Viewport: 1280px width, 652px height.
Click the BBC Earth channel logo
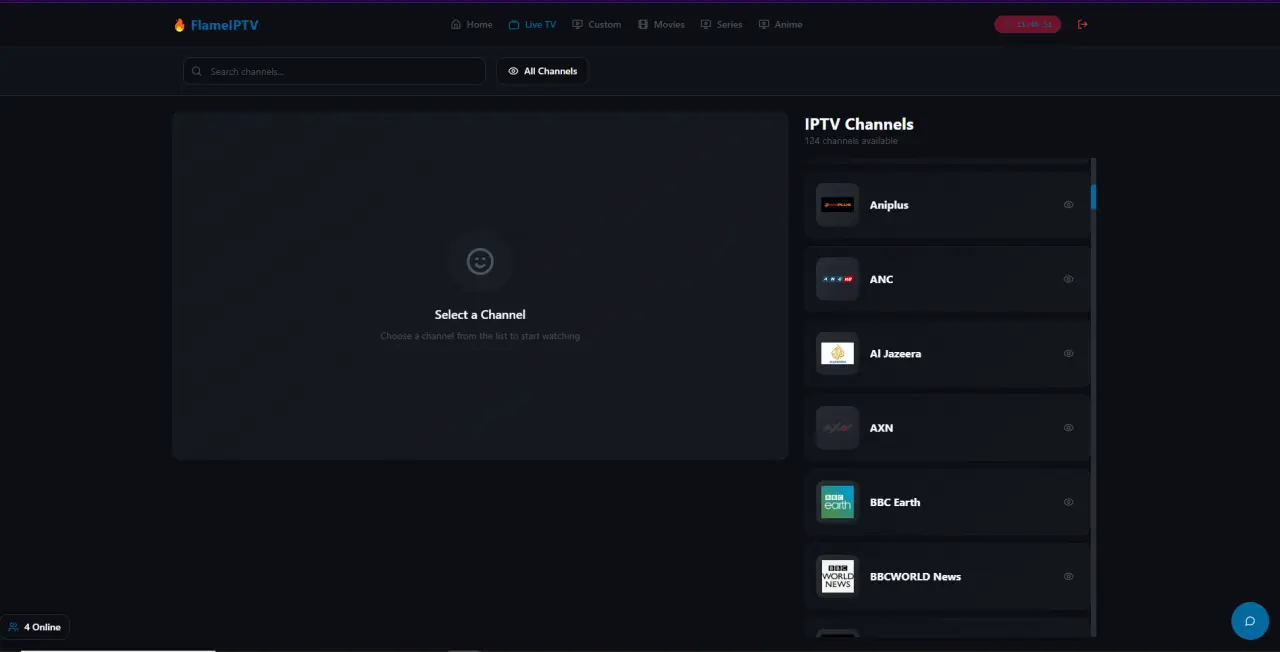837,502
